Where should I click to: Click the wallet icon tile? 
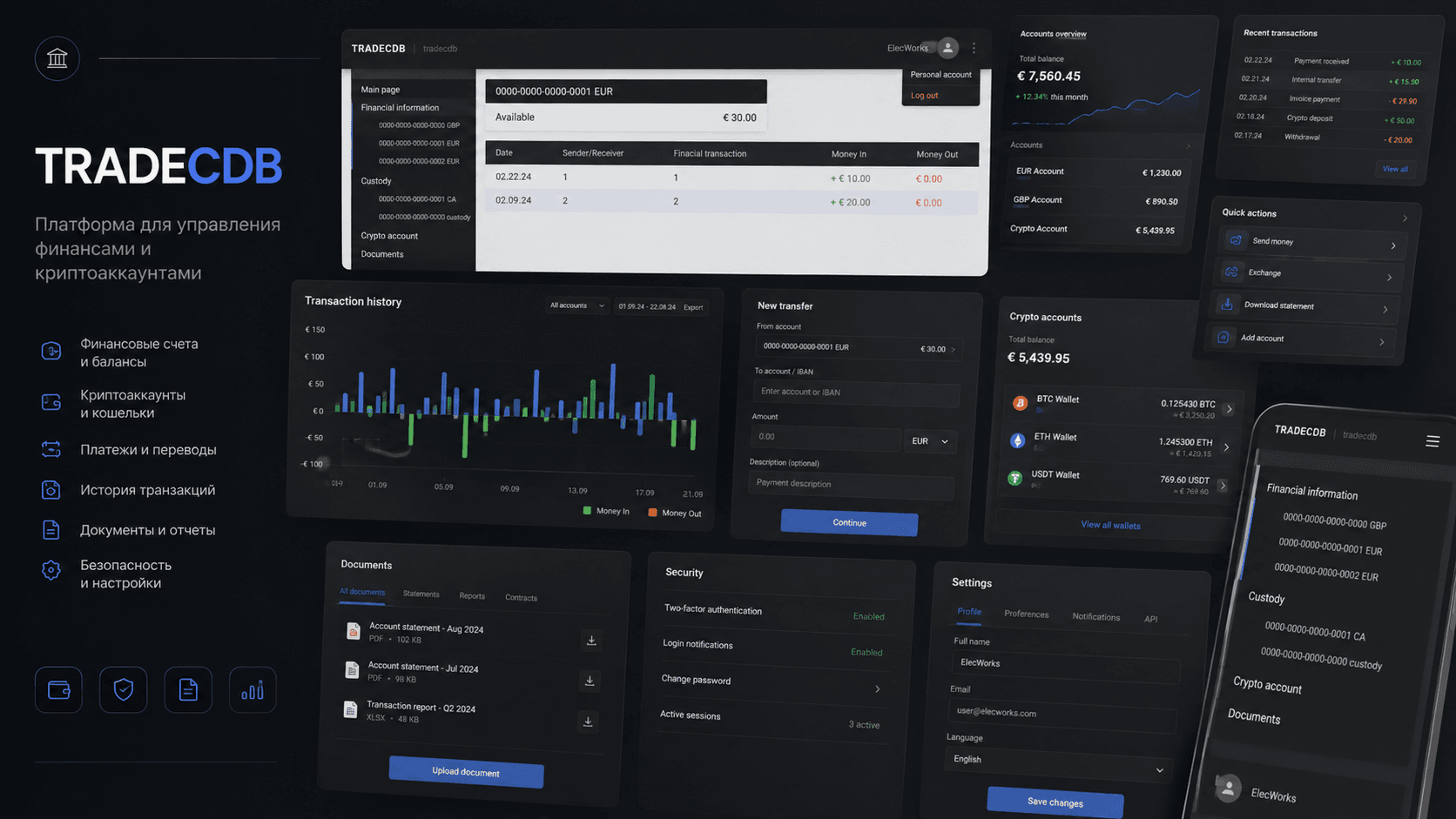[58, 690]
